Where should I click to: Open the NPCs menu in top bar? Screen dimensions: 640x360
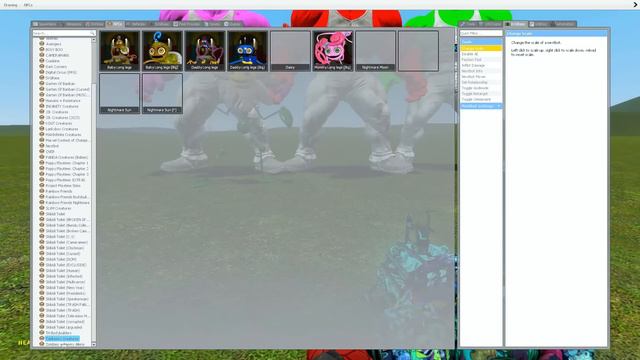(x=28, y=5)
